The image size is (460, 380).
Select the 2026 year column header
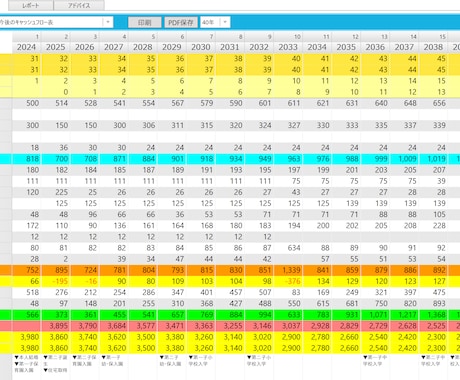pyautogui.click(x=84, y=47)
